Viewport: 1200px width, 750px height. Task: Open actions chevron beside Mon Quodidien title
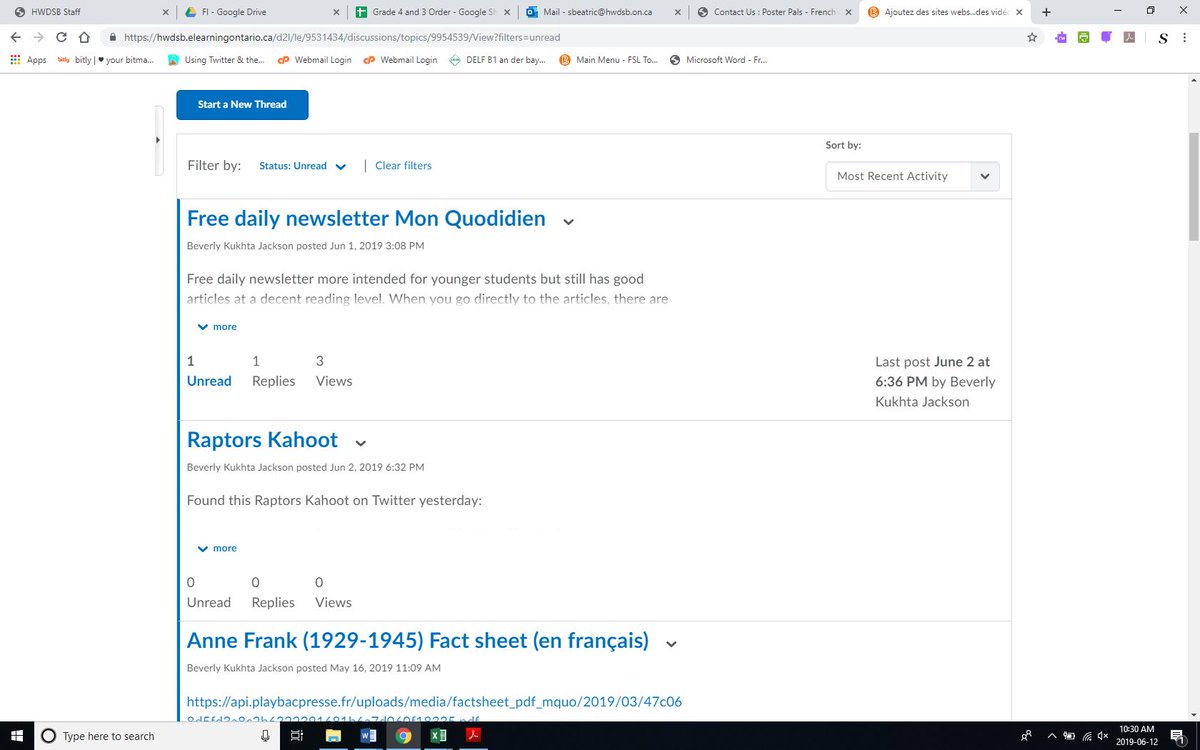568,222
